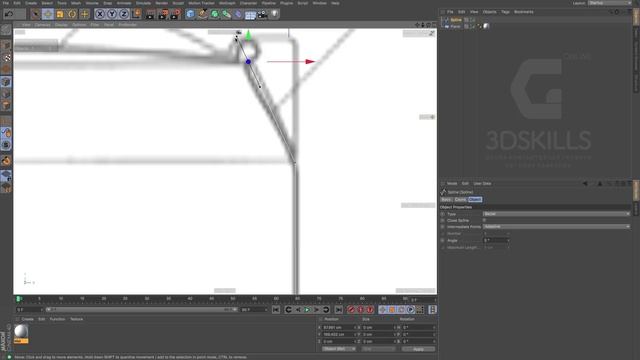Add a Camera object
Viewport: 640px width, 360px height.
click(x=262, y=14)
